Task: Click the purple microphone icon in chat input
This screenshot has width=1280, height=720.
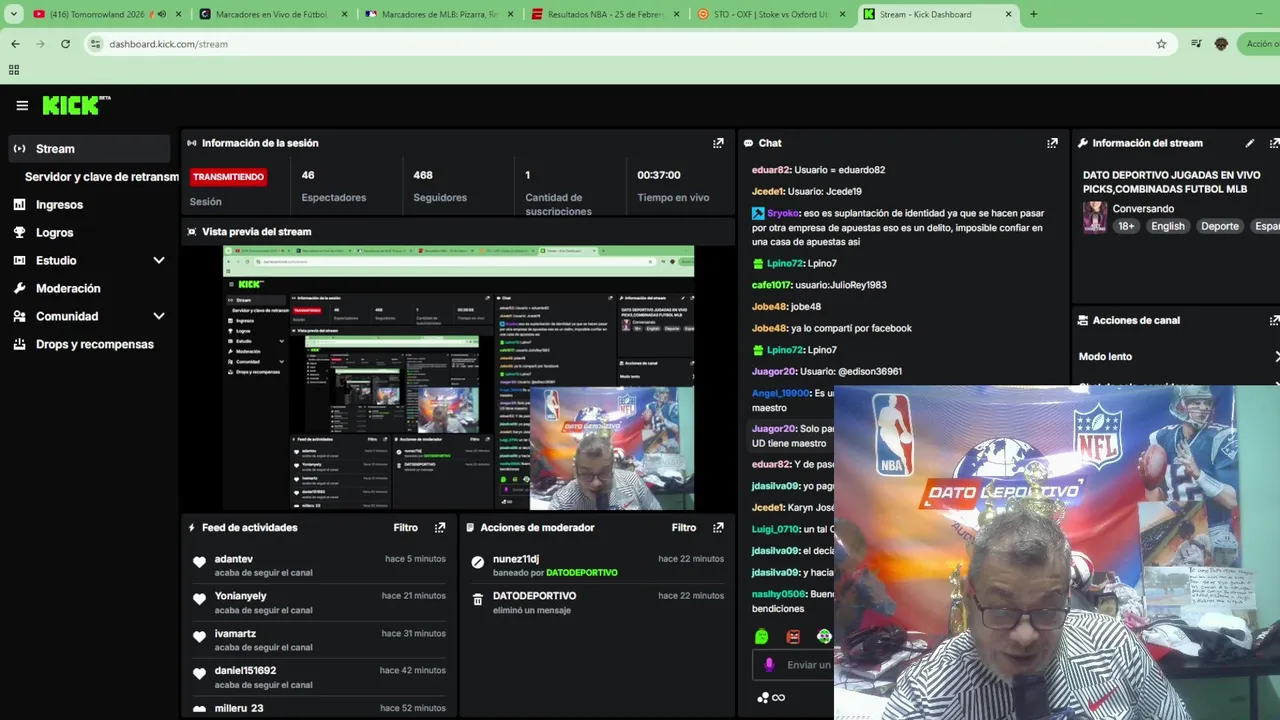Action: point(769,664)
